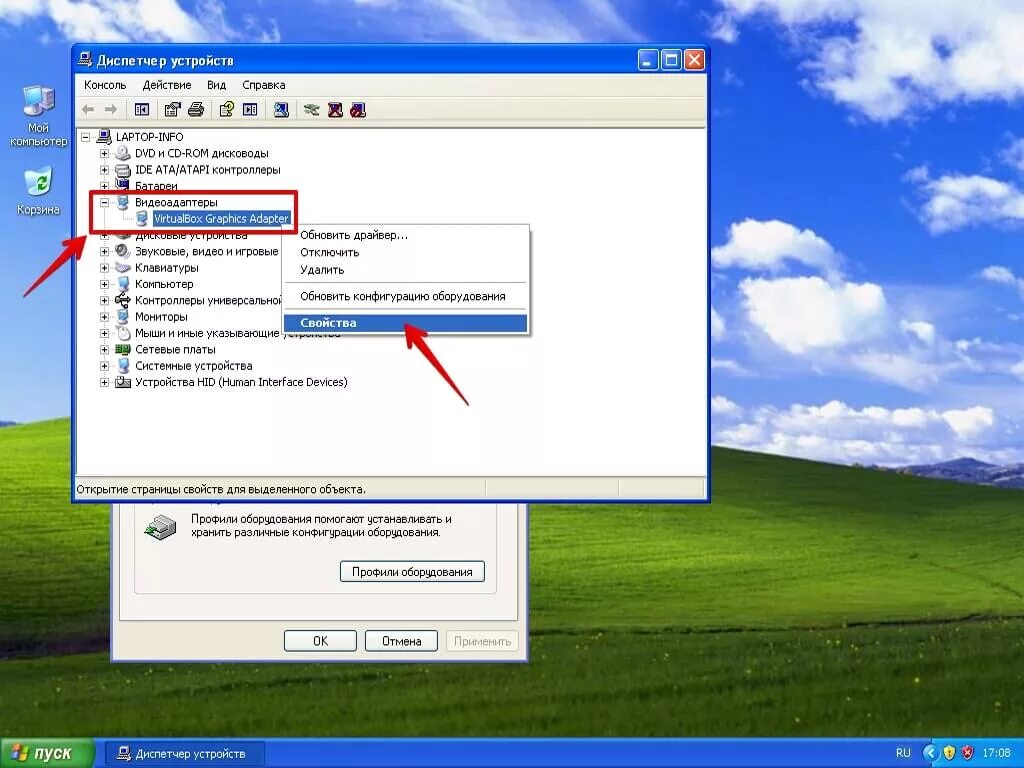Click the green update driver toolbar icon
The height and width of the screenshot is (768, 1024).
tap(312, 110)
